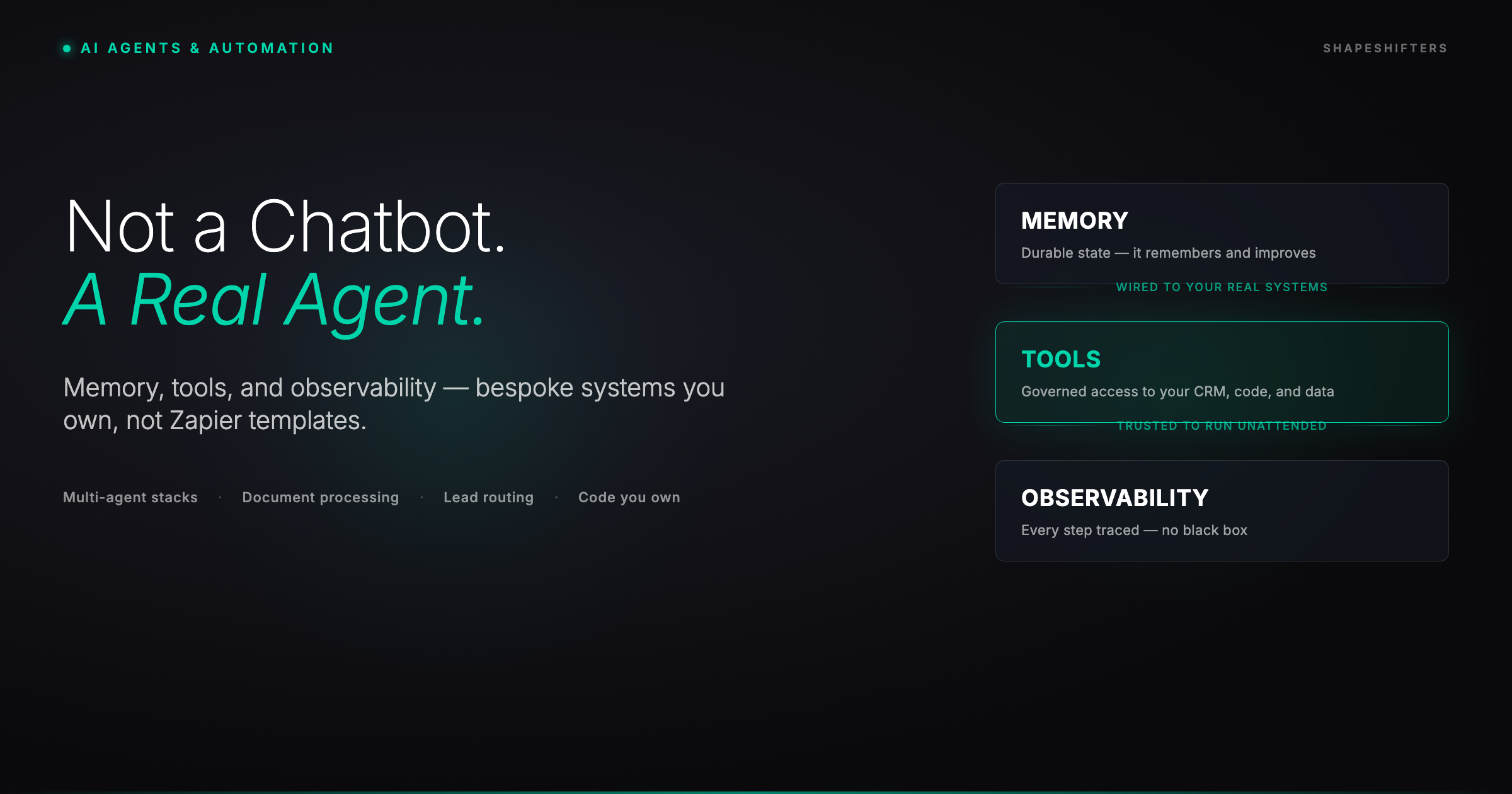Viewport: 1512px width, 794px height.
Task: Click the 'Lead routing' tag
Action: coord(489,497)
